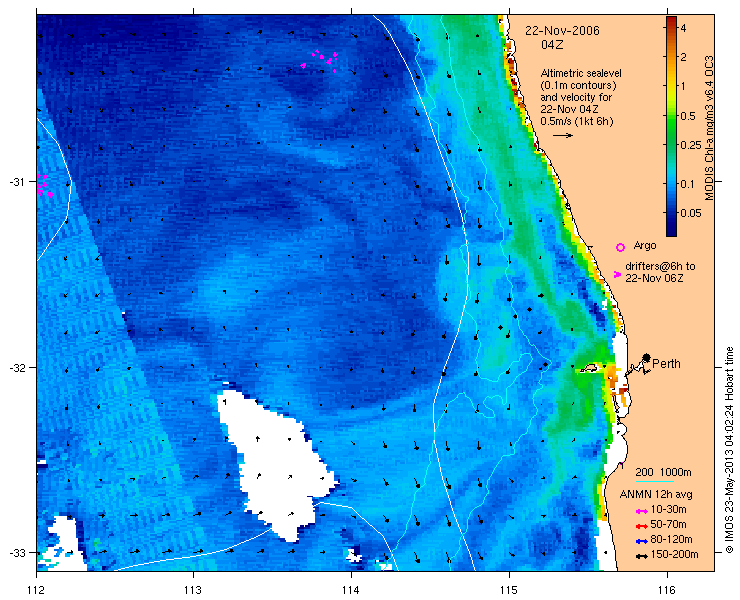Click the IMOS copyright timestamp text

click(x=729, y=450)
